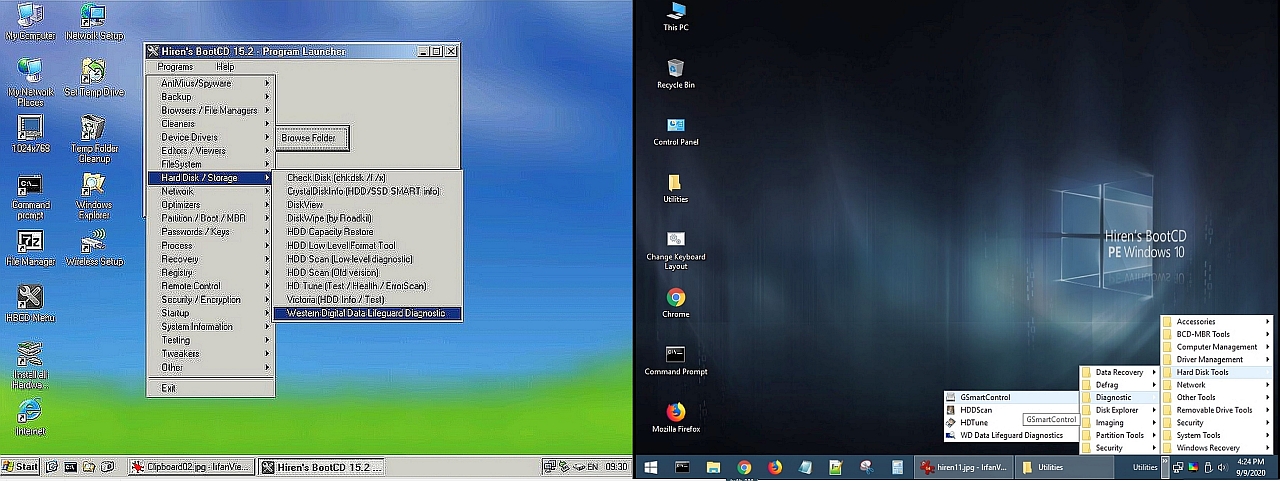Expand Recovery submenu
Image resolution: width=1280 pixels, height=481 pixels.
pyautogui.click(x=210, y=259)
